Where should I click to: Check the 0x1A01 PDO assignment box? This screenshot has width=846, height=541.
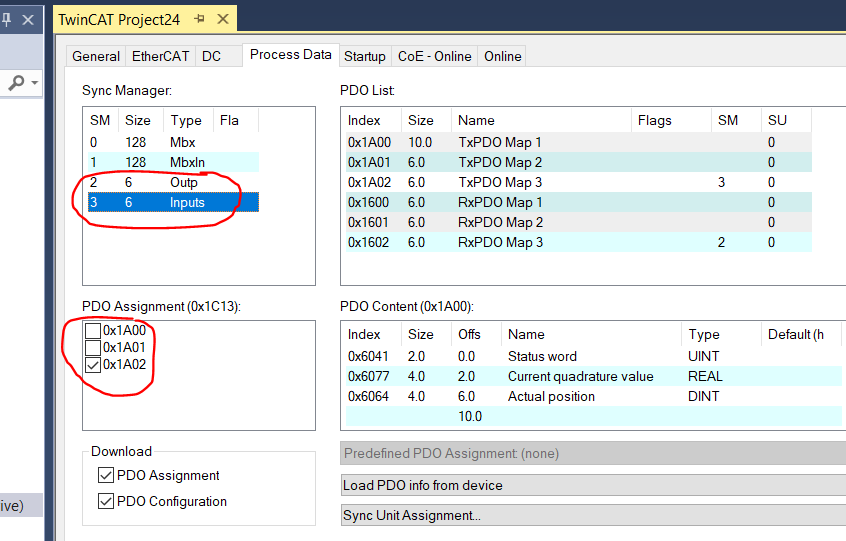click(x=93, y=347)
